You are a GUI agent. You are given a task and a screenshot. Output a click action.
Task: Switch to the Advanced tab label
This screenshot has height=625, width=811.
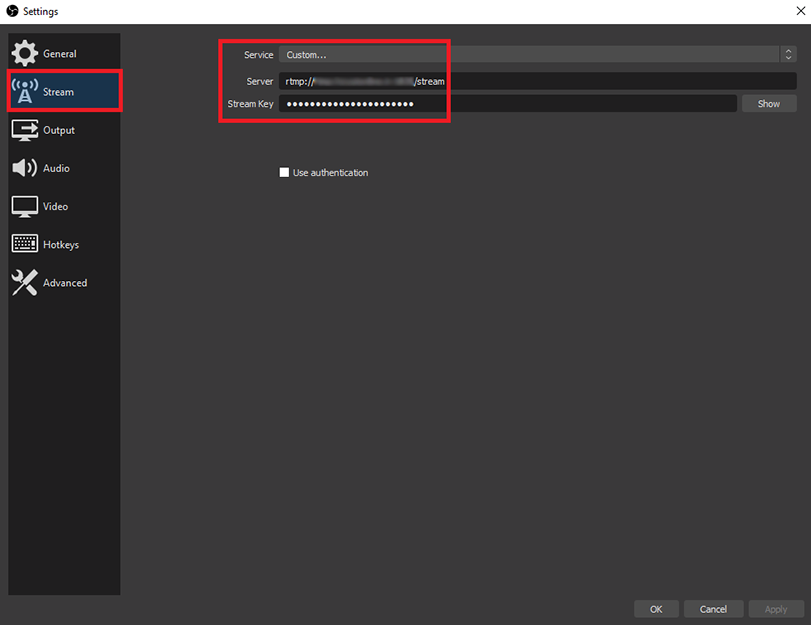(x=65, y=283)
